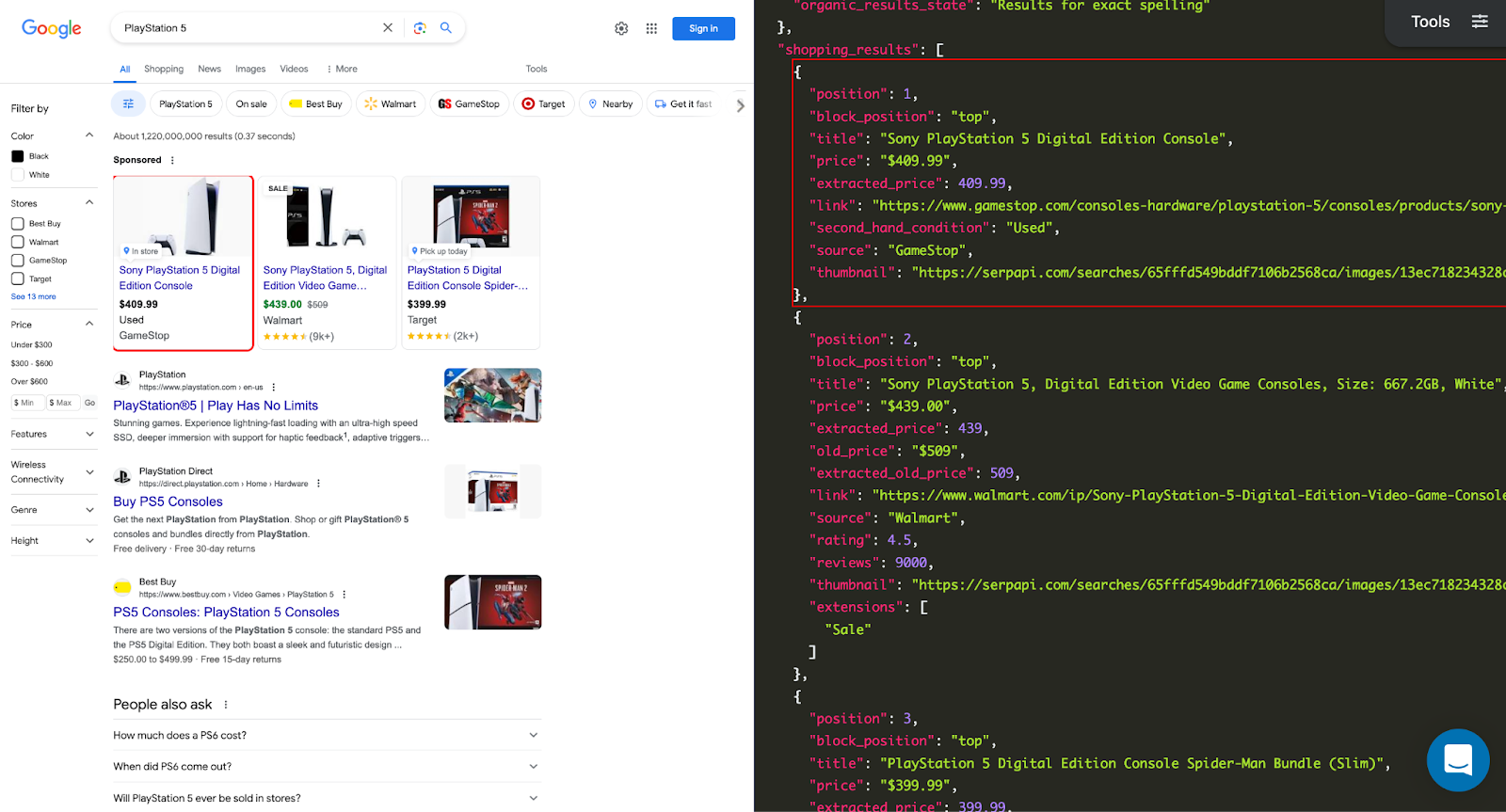Image resolution: width=1506 pixels, height=812 pixels.
Task: Open search Tools option
Action: click(537, 69)
